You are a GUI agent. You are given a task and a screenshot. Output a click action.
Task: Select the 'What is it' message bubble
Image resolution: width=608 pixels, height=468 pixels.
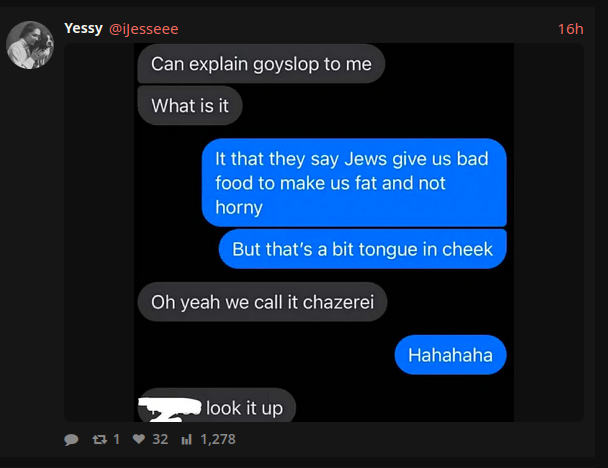coord(190,105)
